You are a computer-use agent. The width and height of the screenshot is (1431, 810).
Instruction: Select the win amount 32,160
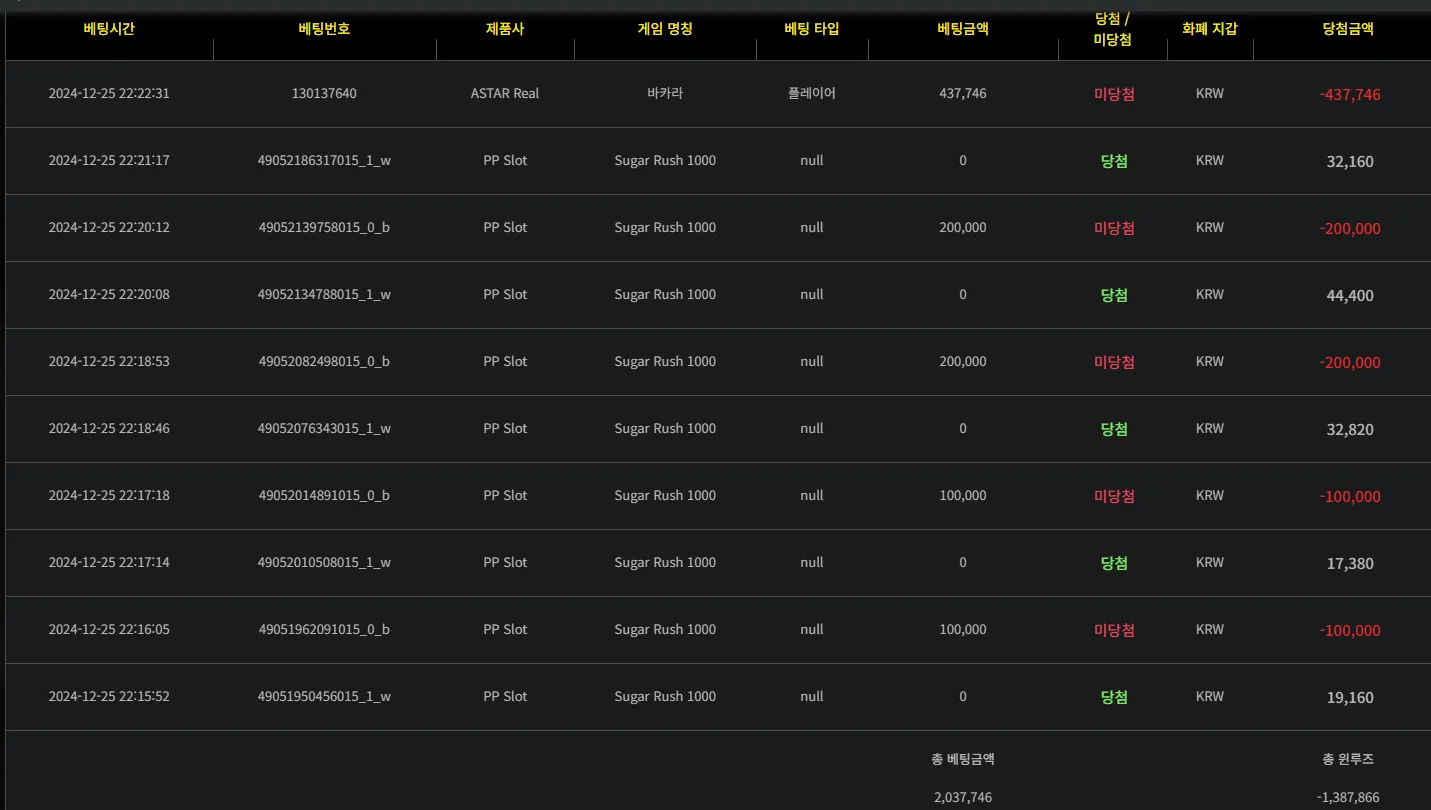1350,161
